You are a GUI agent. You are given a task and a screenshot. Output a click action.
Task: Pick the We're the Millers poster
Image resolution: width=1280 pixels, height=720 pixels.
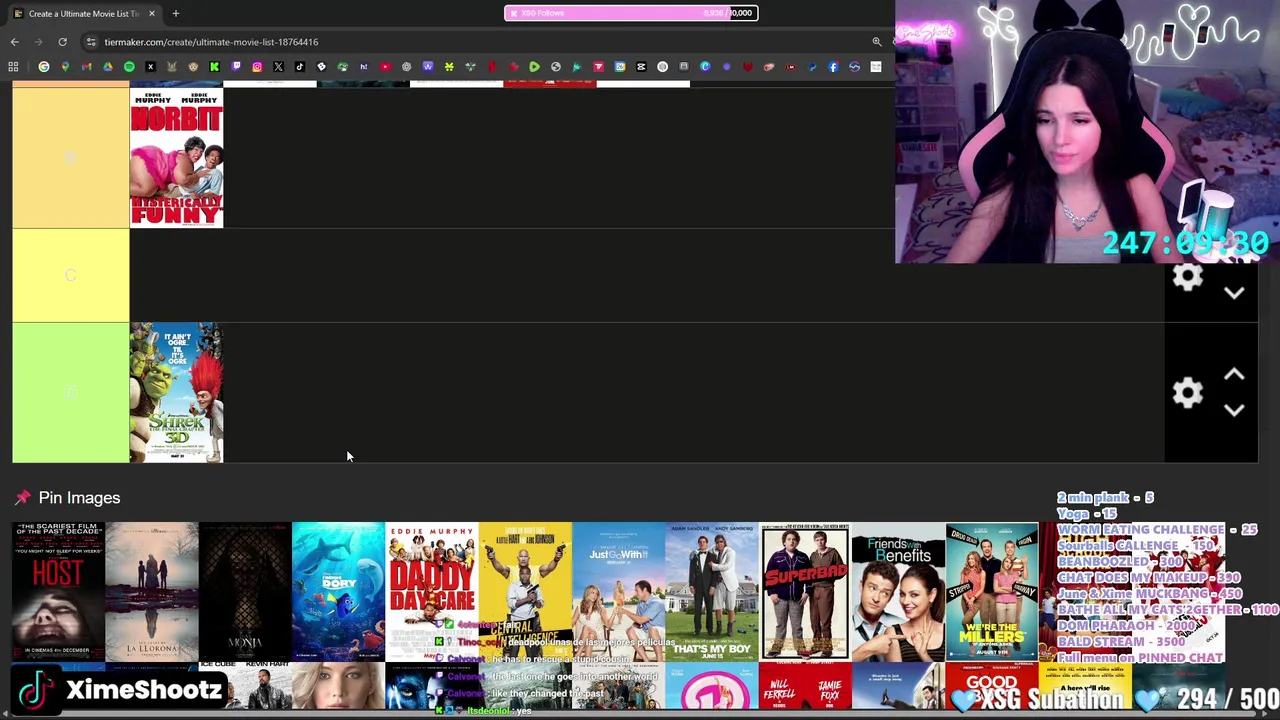pyautogui.click(x=992, y=592)
